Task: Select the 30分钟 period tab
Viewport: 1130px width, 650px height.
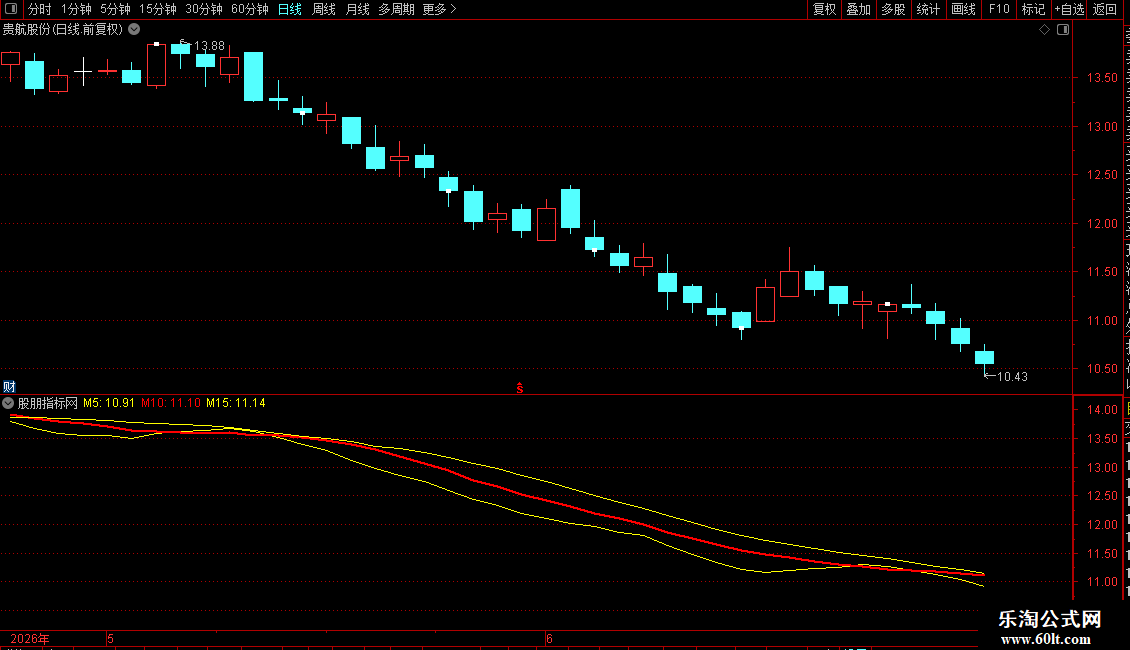Action: (x=203, y=9)
